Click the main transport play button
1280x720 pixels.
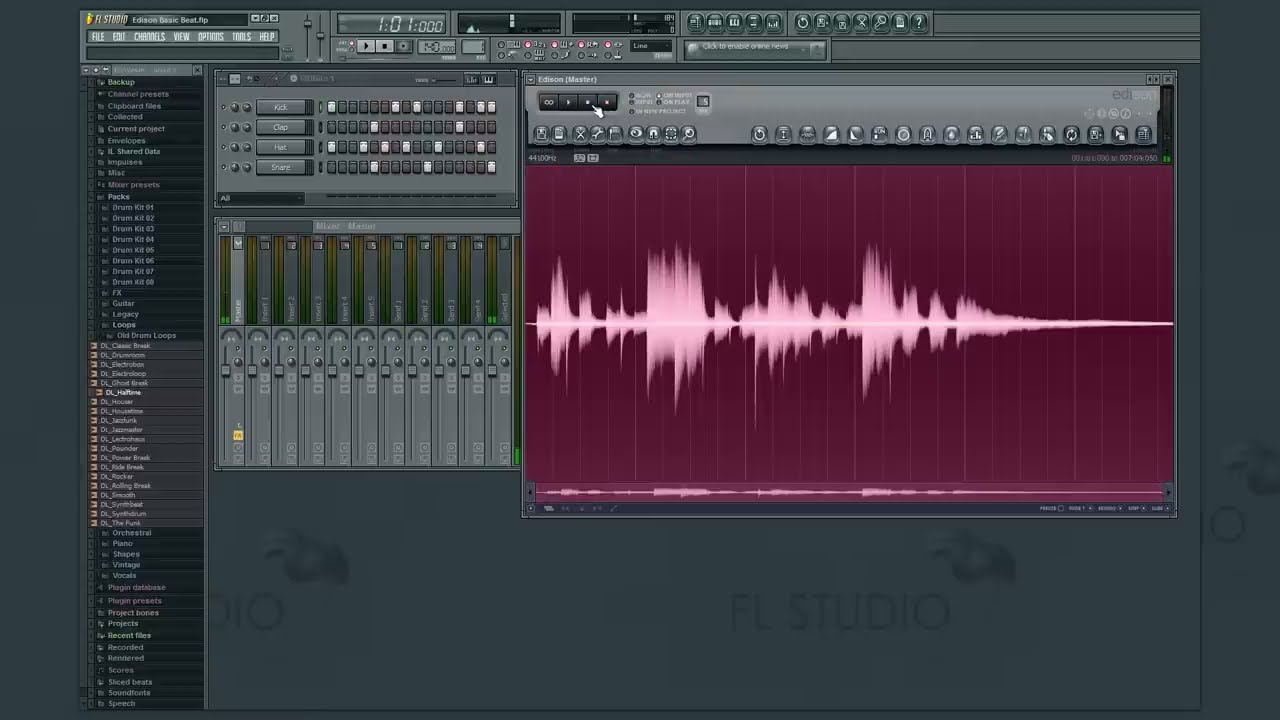pos(366,46)
